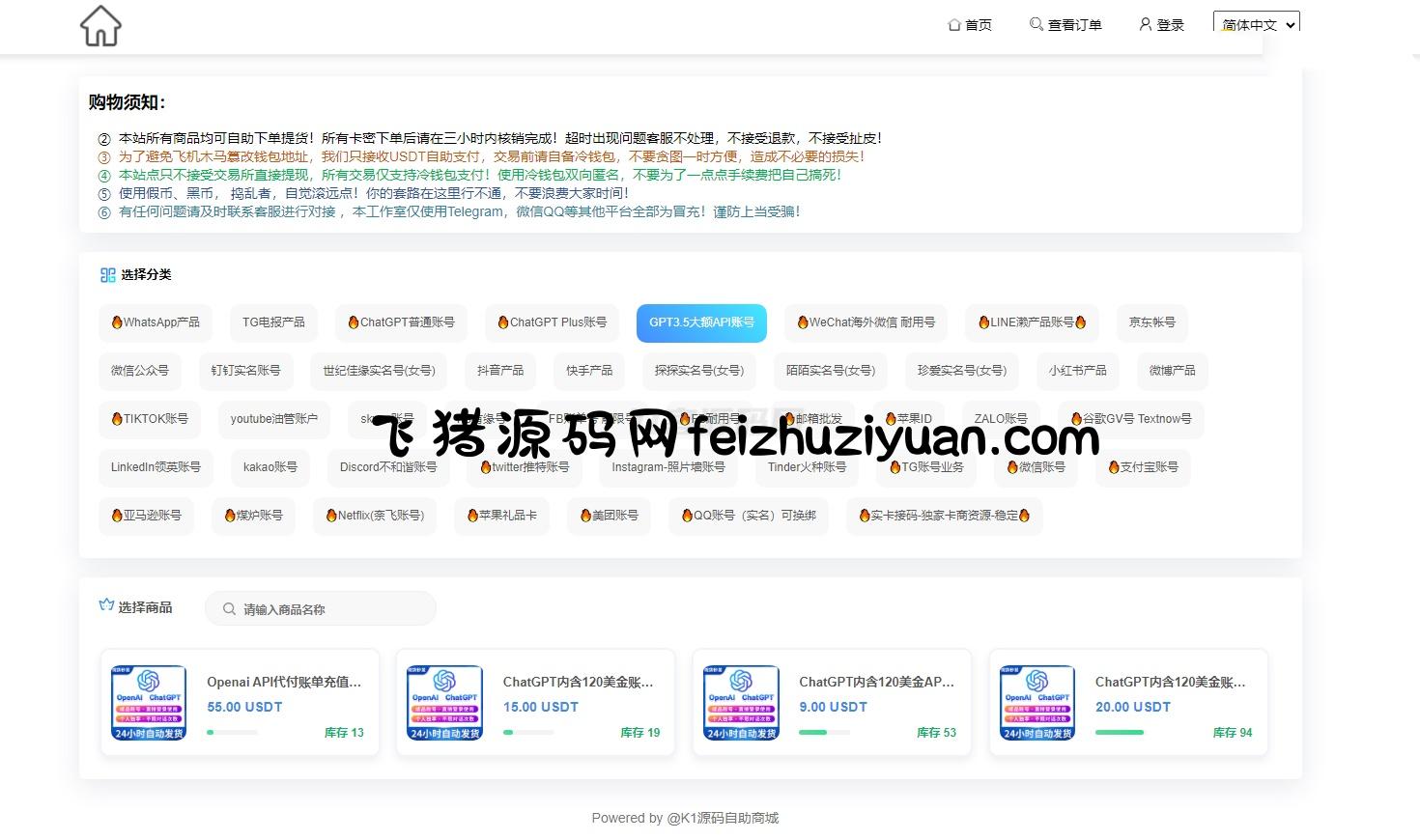The width and height of the screenshot is (1420, 840).
Task: Click stock bar for 库存 94
Action: click(x=1121, y=733)
